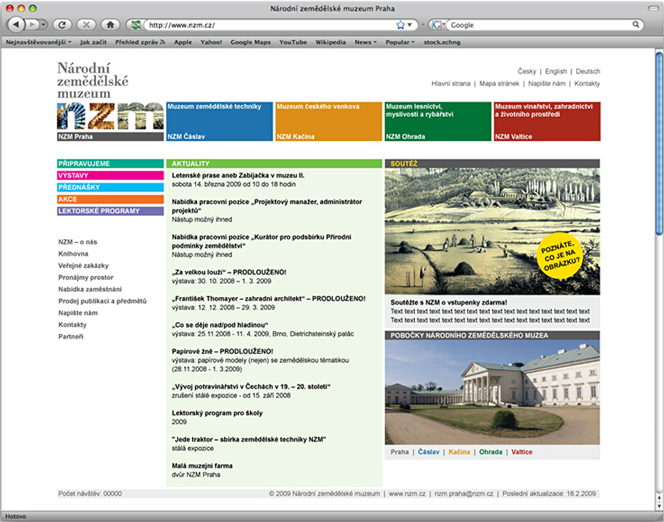
Task: Click the site favicon beside the URL
Action: pos(136,25)
